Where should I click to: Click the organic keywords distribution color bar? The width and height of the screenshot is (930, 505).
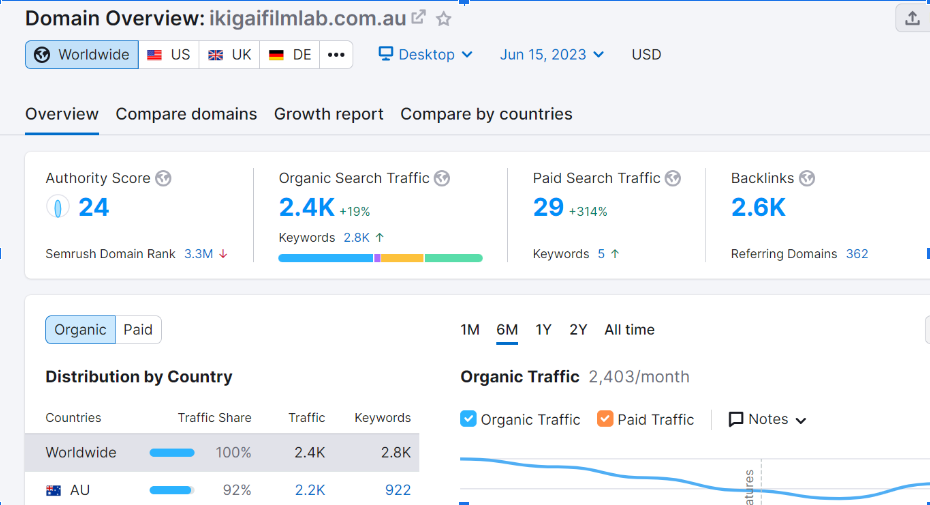380,258
